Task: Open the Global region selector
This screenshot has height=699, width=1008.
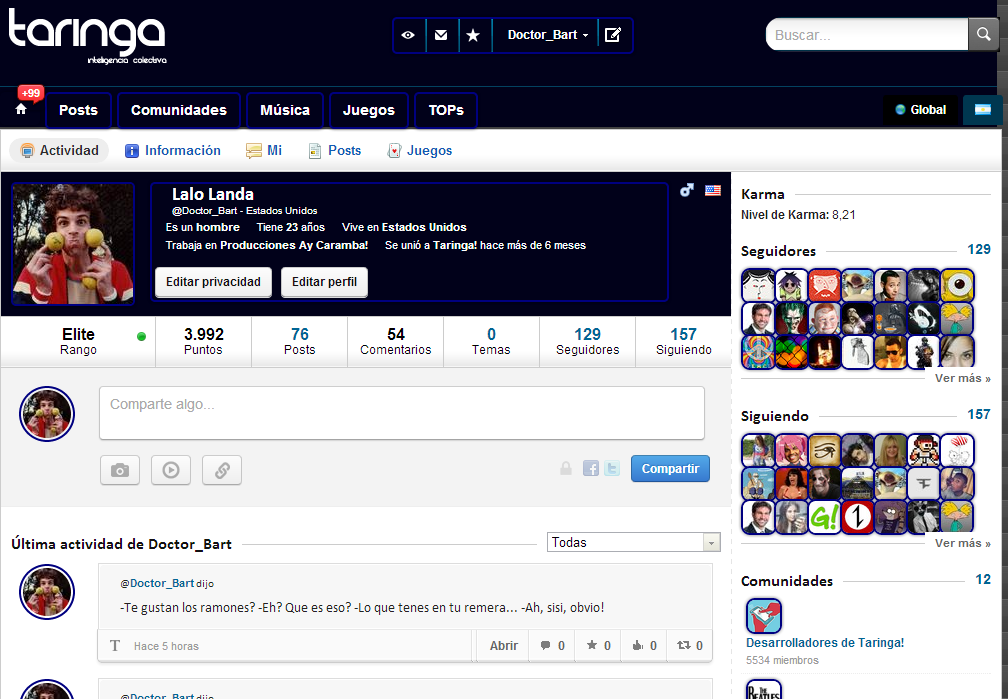Action: (x=921, y=110)
